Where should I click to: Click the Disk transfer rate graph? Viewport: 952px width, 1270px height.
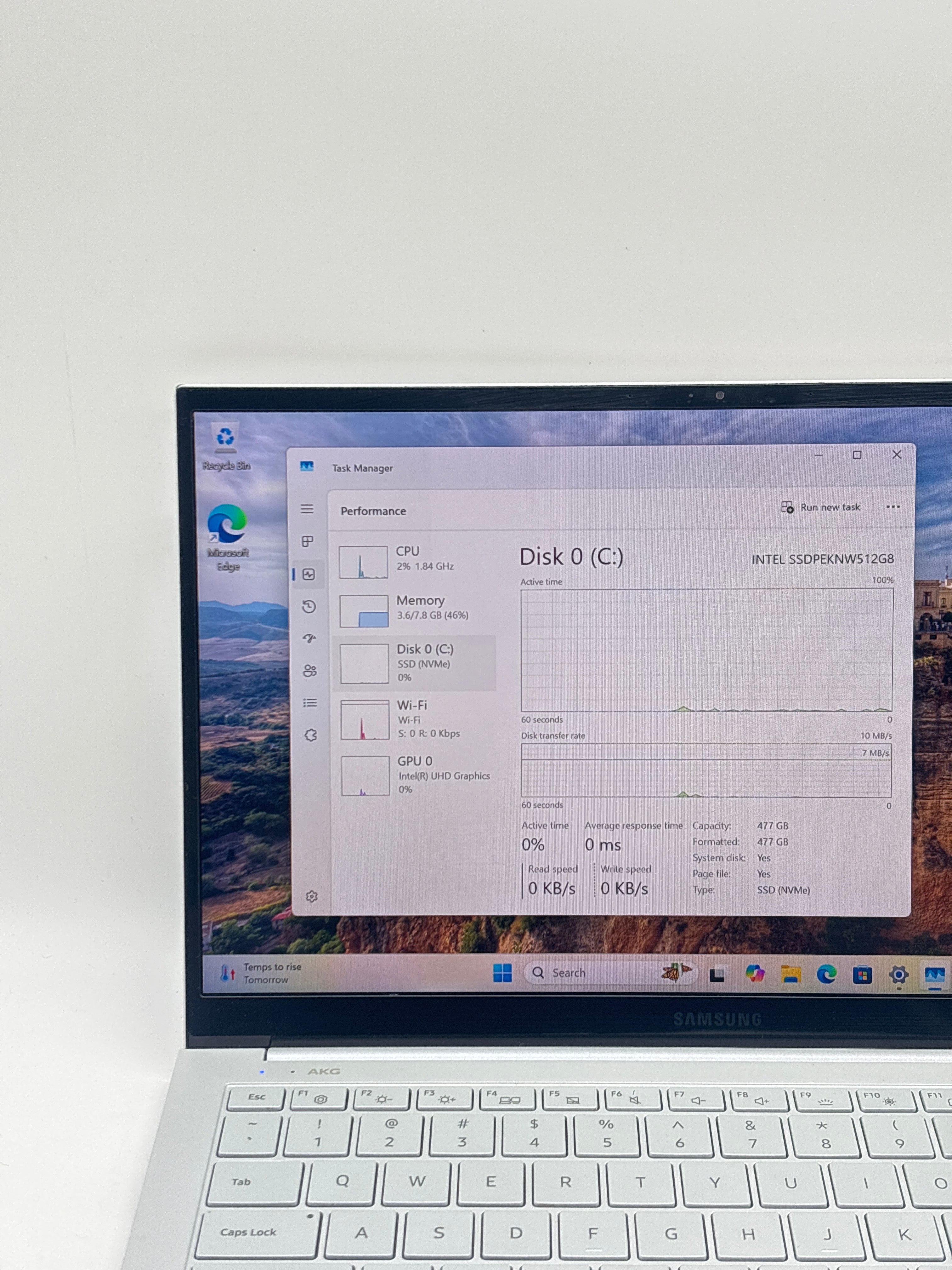[706, 770]
